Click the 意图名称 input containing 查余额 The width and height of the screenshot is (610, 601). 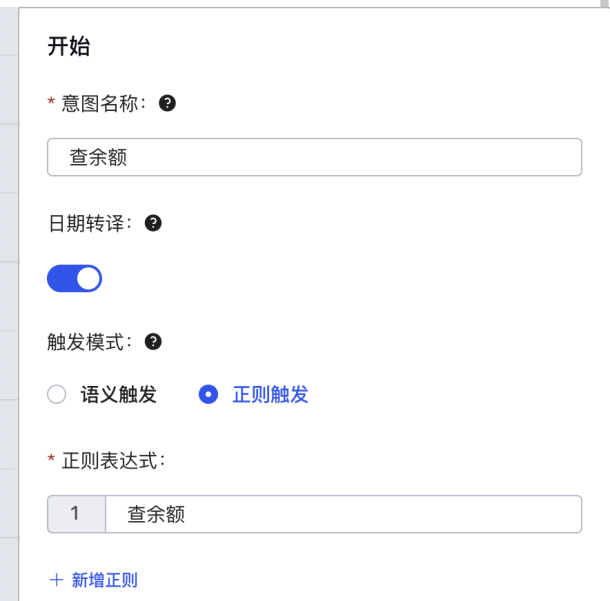click(x=314, y=157)
